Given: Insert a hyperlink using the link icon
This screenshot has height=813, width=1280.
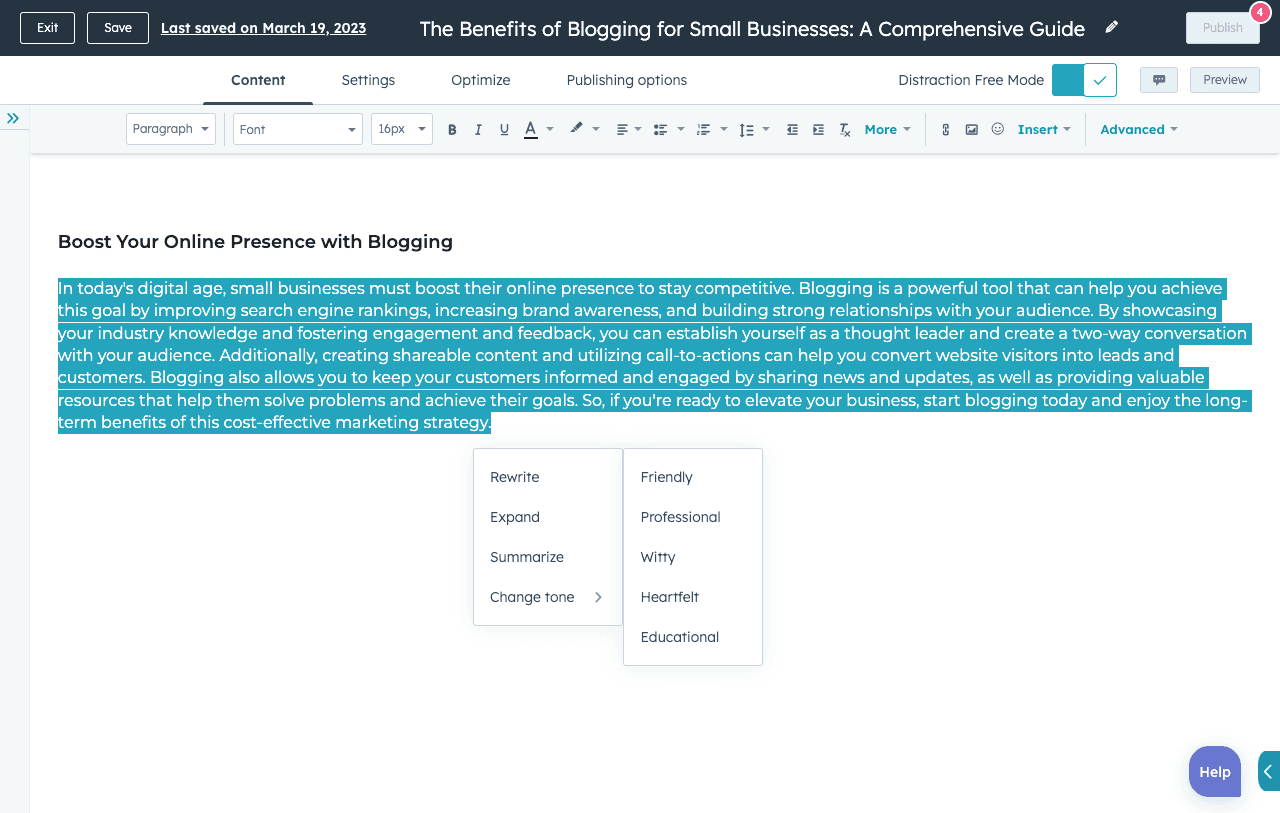Looking at the screenshot, I should [945, 129].
